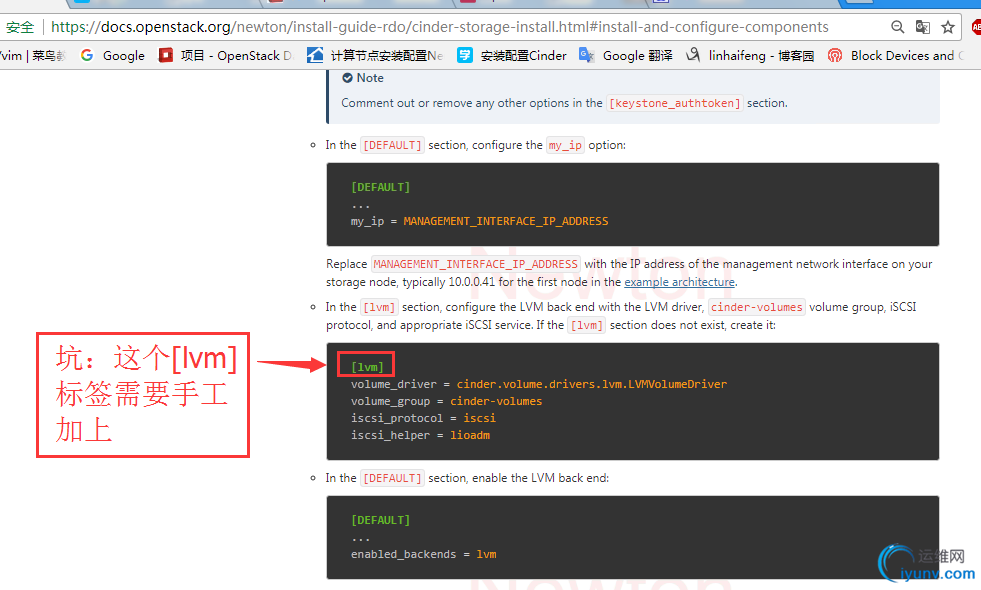Click the address bar URL field
The width and height of the screenshot is (981, 590).
pos(439,27)
